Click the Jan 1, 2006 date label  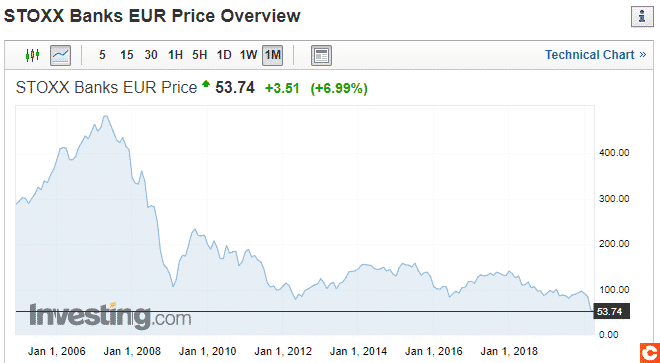tap(57, 351)
